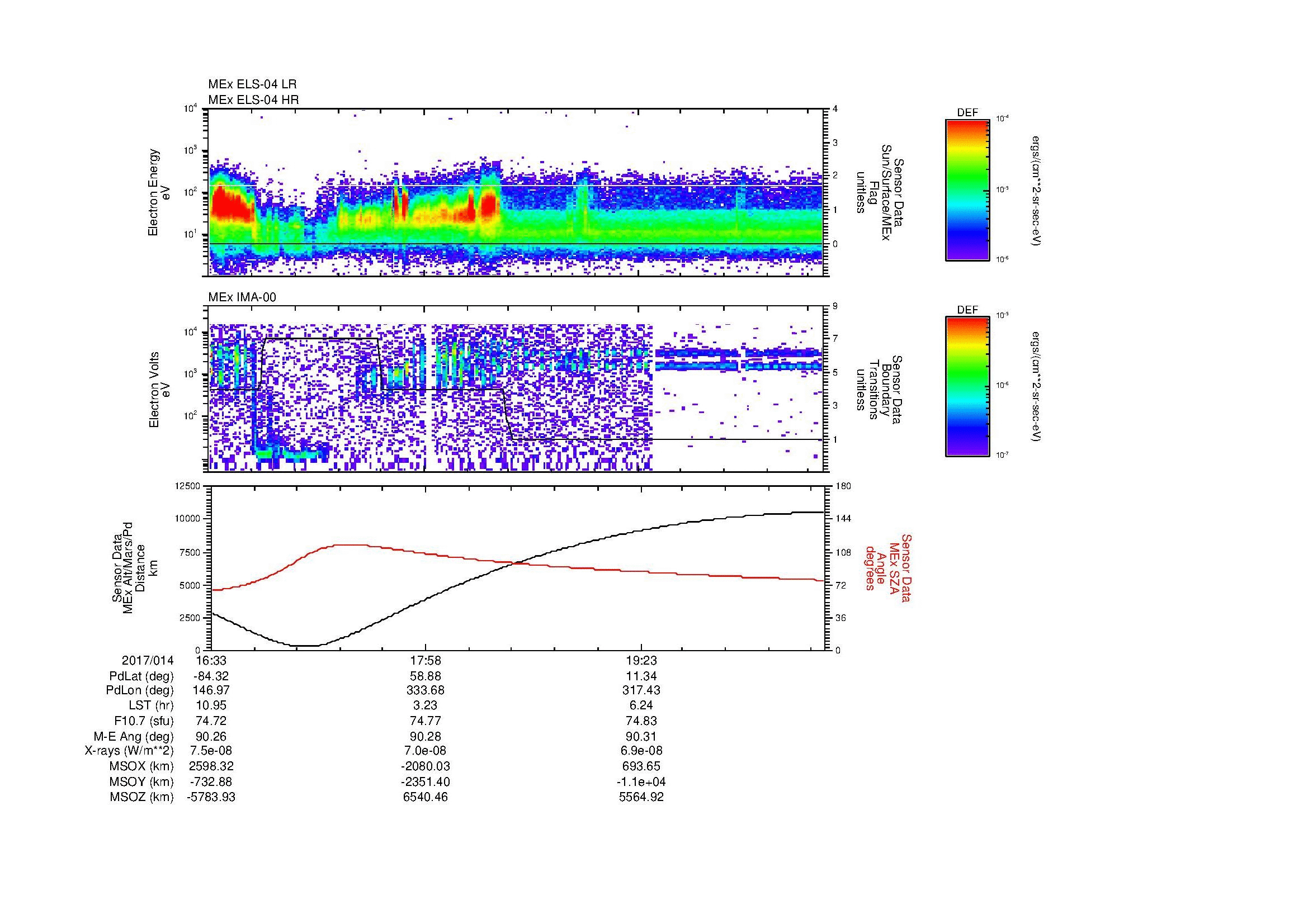Click the MSOZ value 6540.46
This screenshot has width=1308, height=924.
pyautogui.click(x=426, y=797)
